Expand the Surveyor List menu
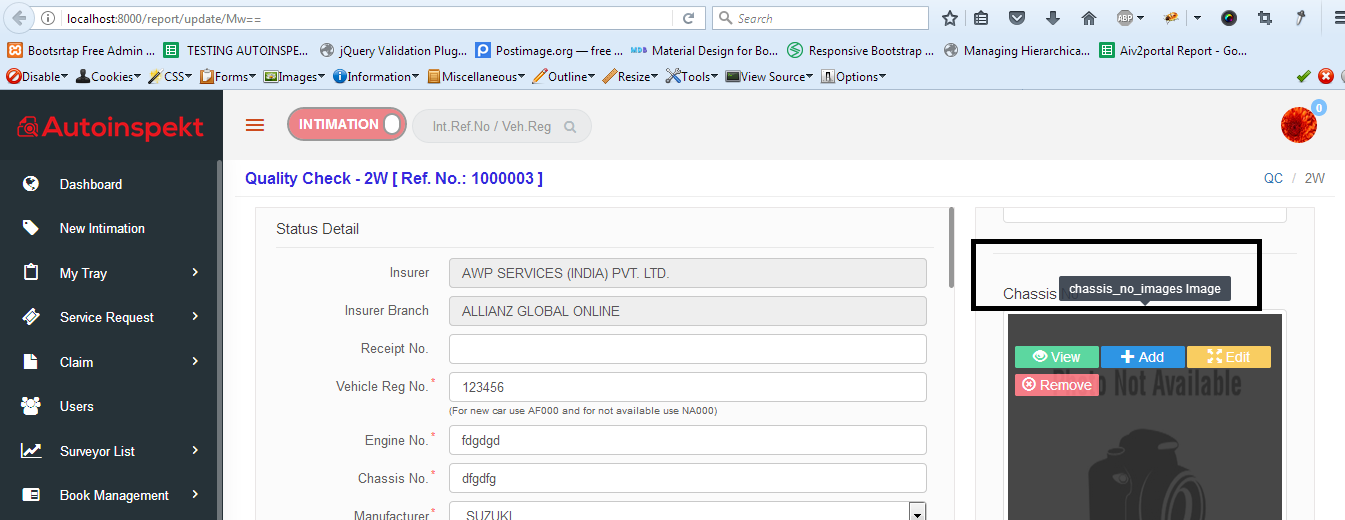The height and width of the screenshot is (520, 1345). pos(195,451)
